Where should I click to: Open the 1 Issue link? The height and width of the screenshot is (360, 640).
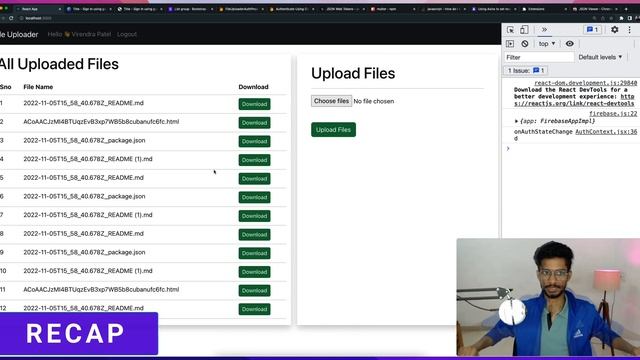click(x=526, y=71)
